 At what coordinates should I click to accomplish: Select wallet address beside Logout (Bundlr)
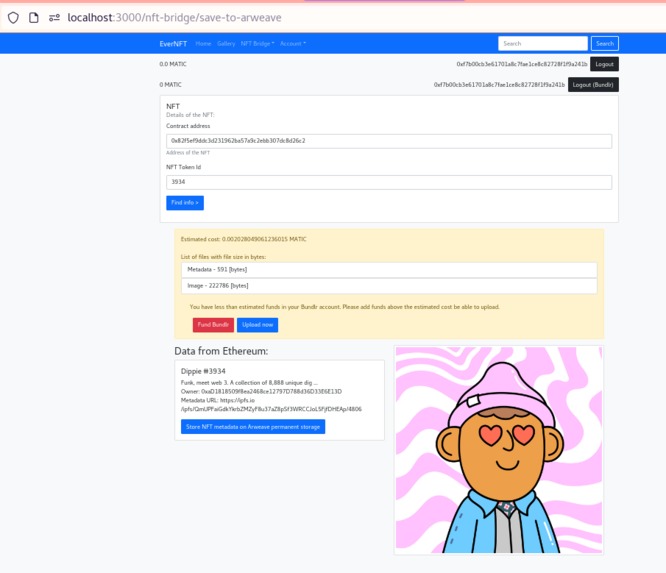coord(499,85)
